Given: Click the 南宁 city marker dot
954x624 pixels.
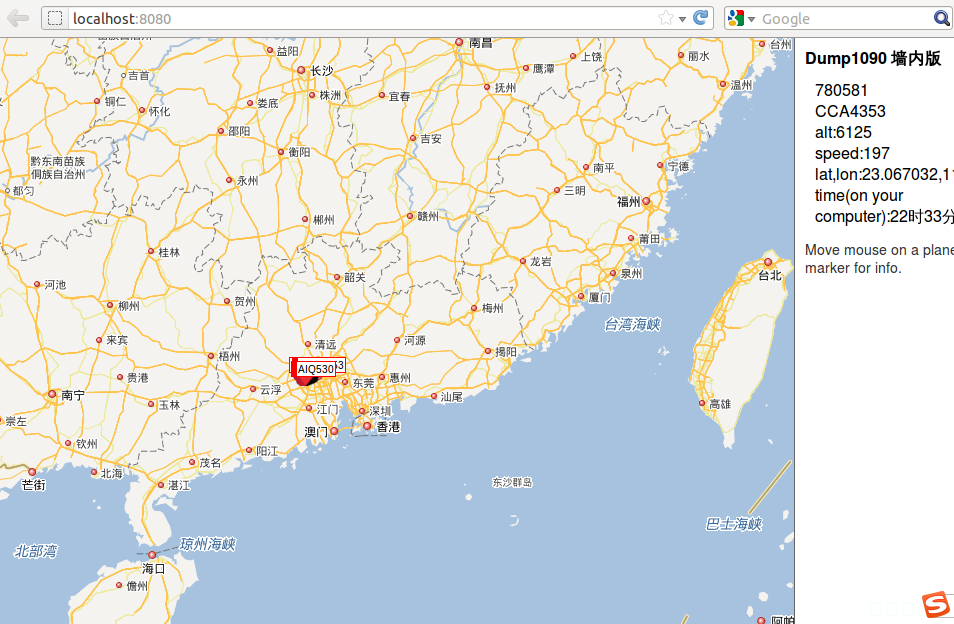Looking at the screenshot, I should click(52, 394).
